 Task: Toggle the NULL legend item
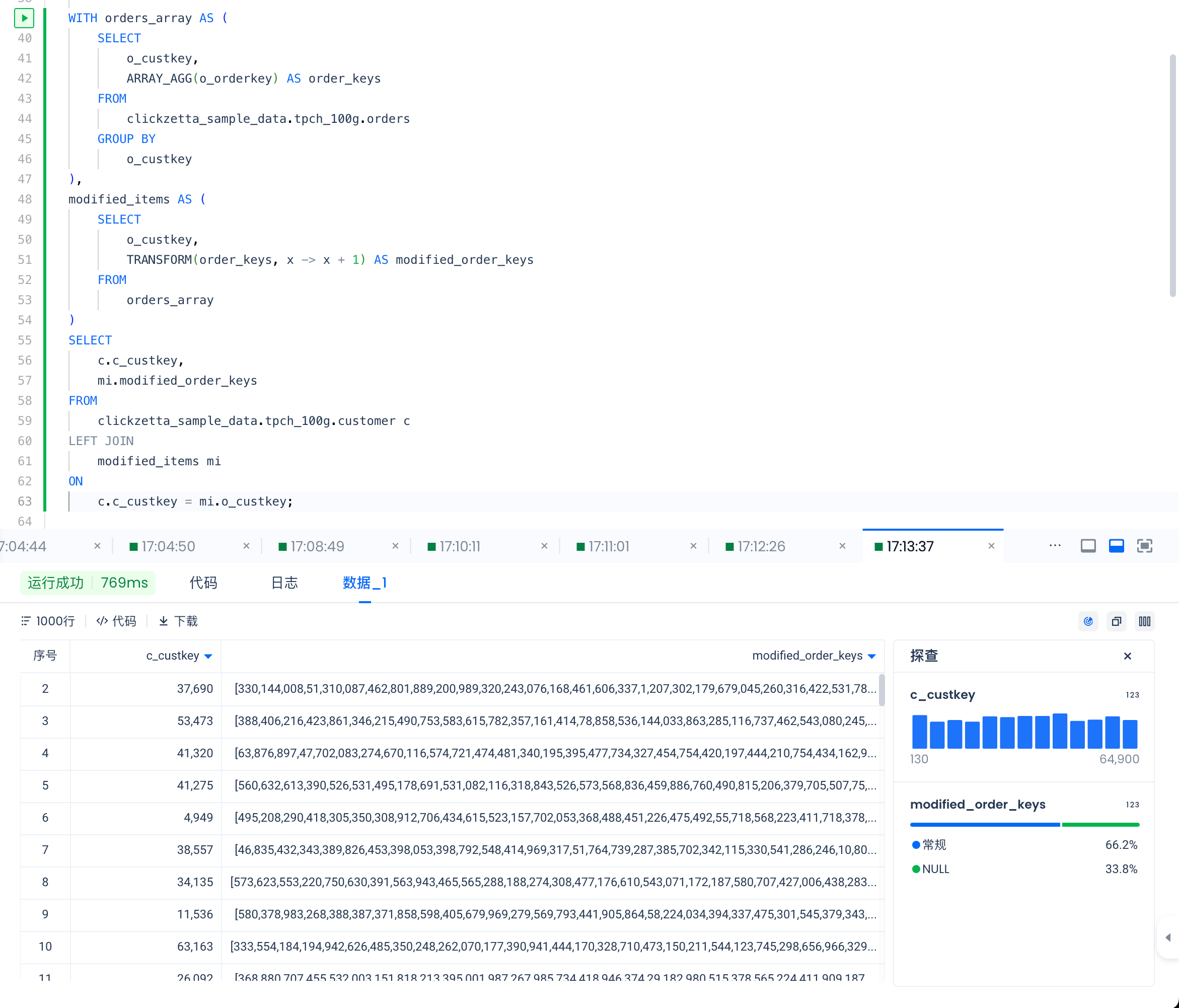click(x=935, y=869)
